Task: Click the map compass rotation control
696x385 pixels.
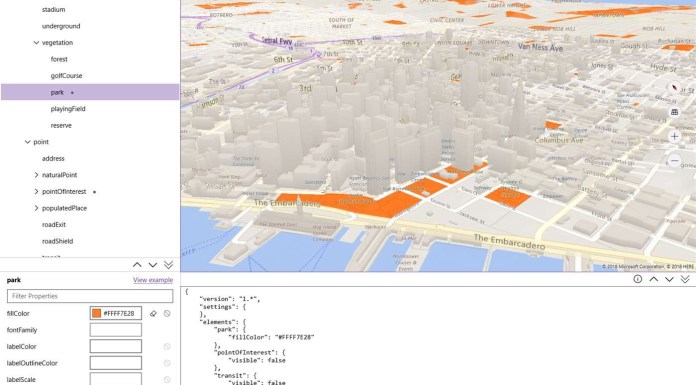Action: [x=674, y=88]
